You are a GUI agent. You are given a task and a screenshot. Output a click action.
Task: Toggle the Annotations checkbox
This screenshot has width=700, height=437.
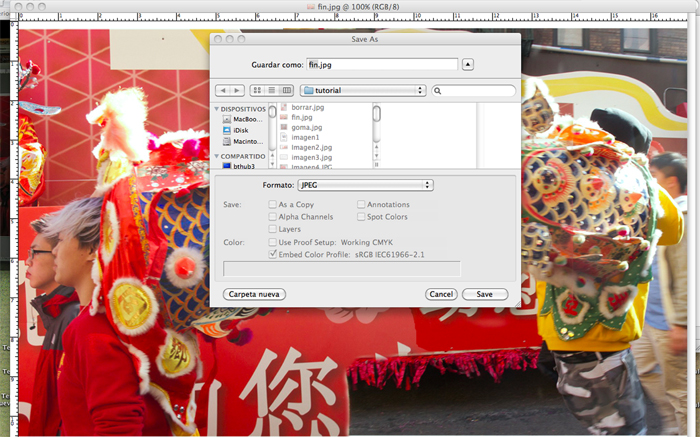361,204
